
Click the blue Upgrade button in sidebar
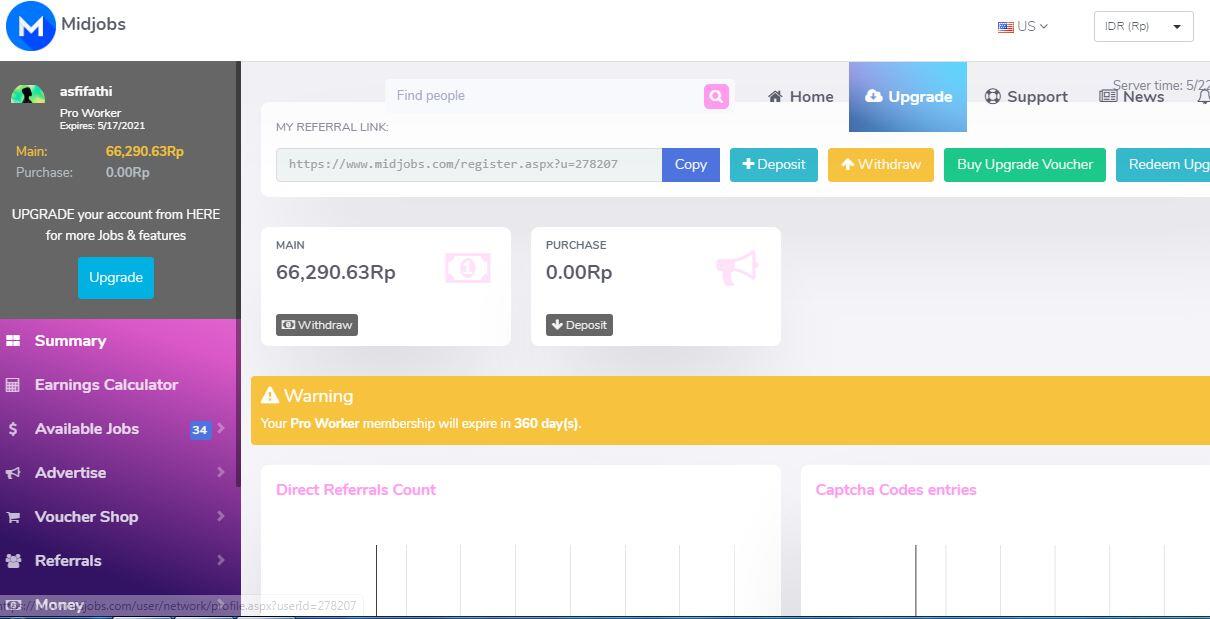[x=116, y=278]
